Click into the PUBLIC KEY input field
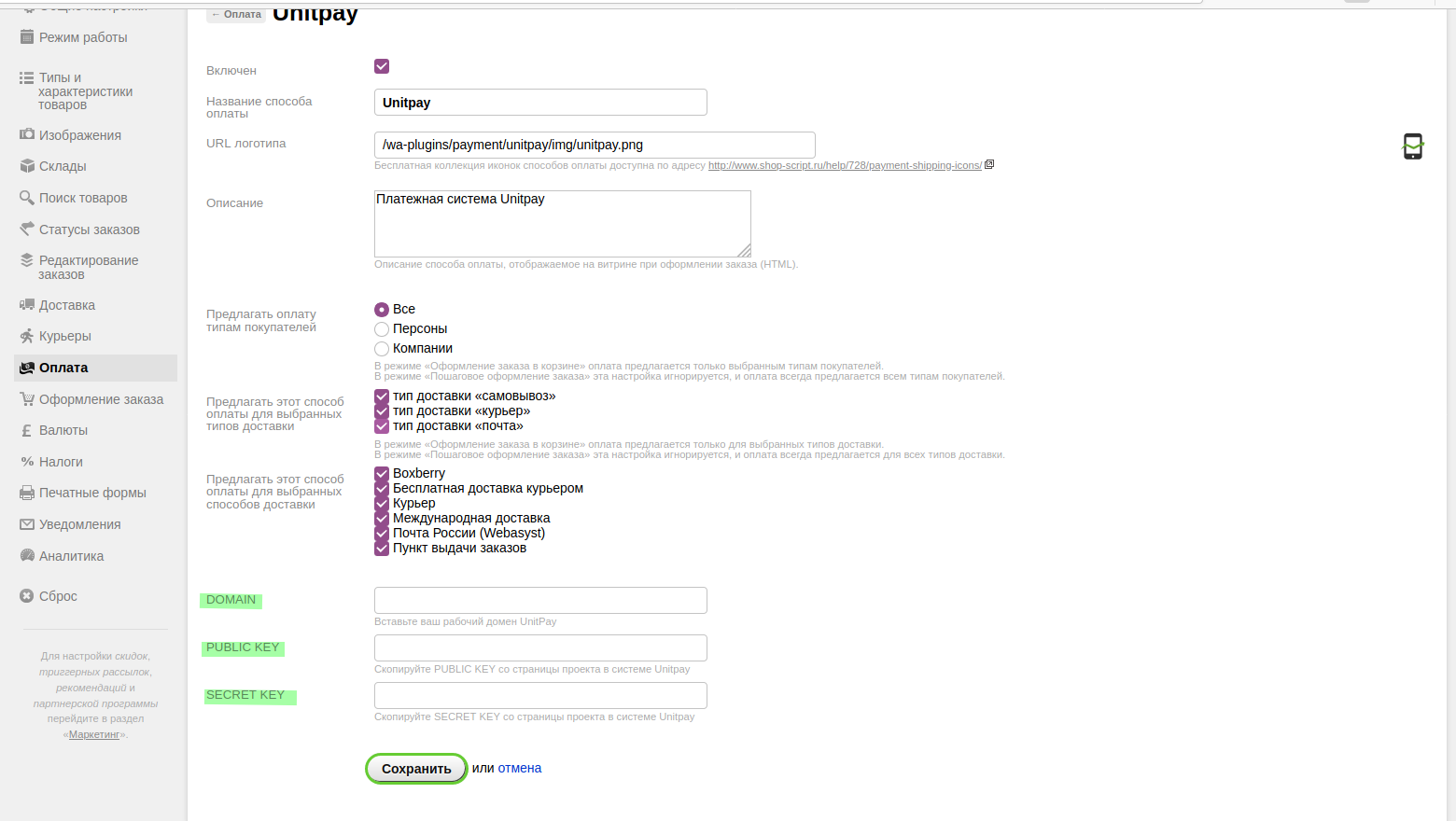1456x821 pixels. point(540,647)
